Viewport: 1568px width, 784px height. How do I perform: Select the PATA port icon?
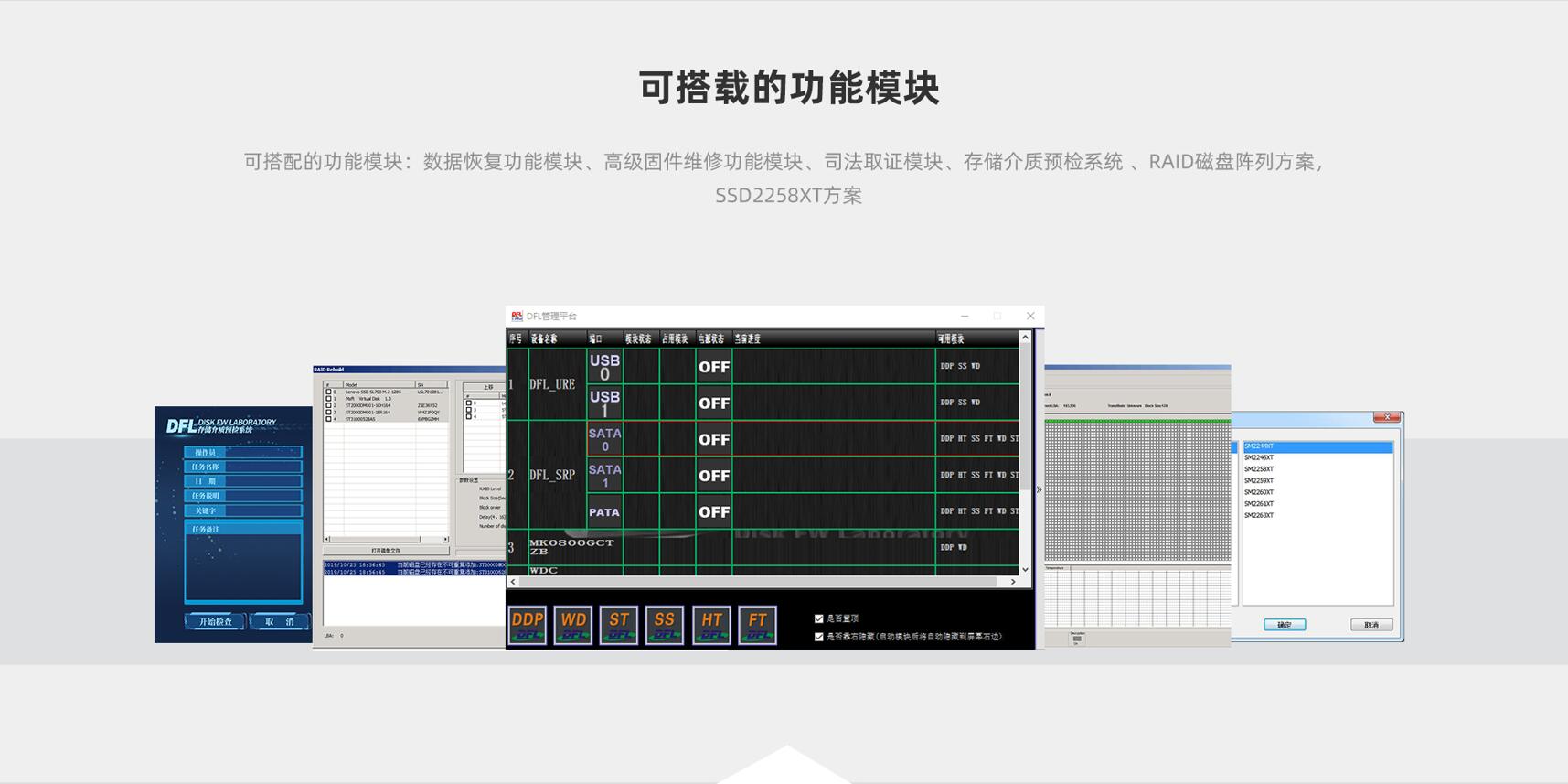point(604,512)
